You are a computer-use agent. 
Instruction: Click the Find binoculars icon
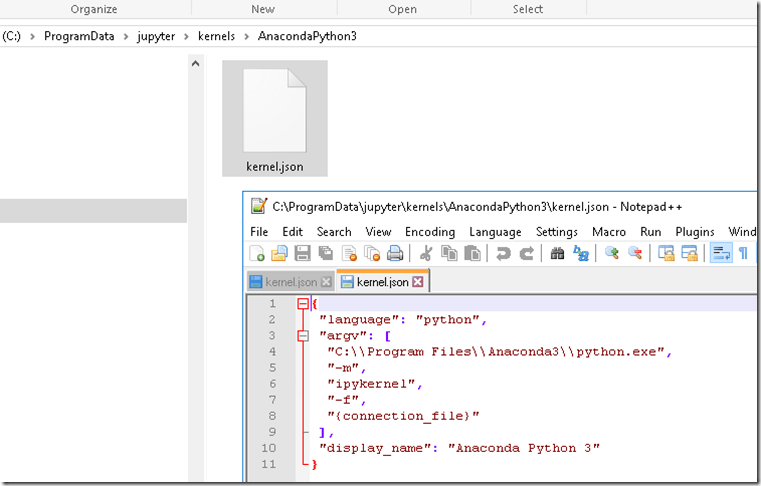pyautogui.click(x=558, y=254)
